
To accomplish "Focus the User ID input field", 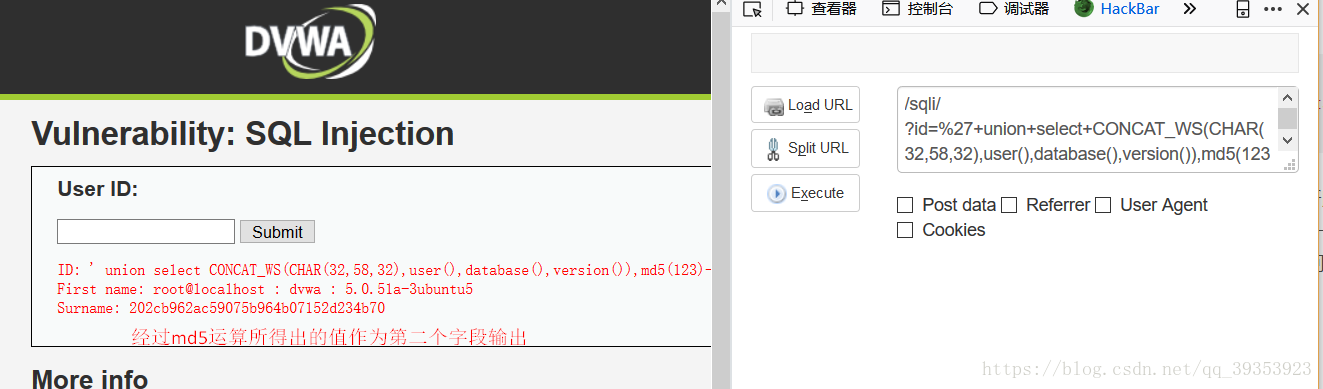I will pos(146,231).
